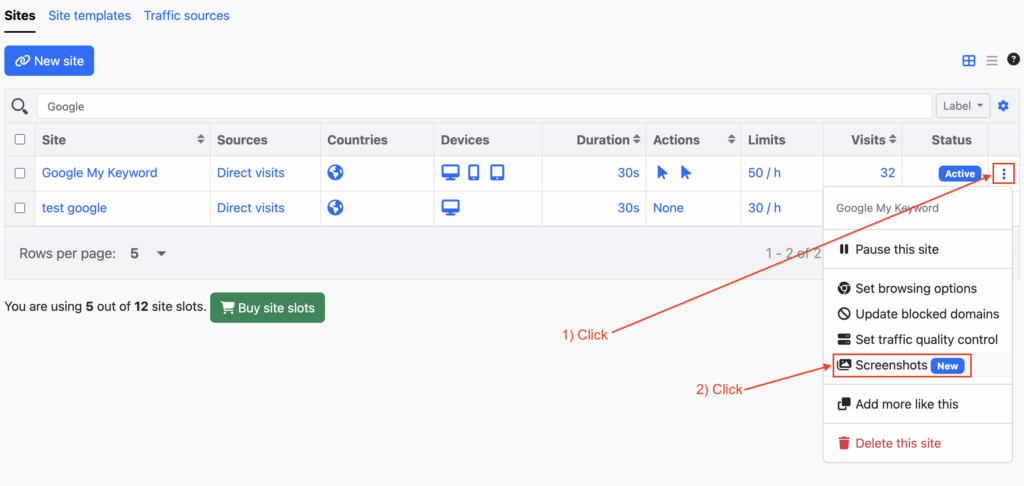Sort by Duration column arrows
Image resolution: width=1024 pixels, height=486 pixels.
point(636,140)
